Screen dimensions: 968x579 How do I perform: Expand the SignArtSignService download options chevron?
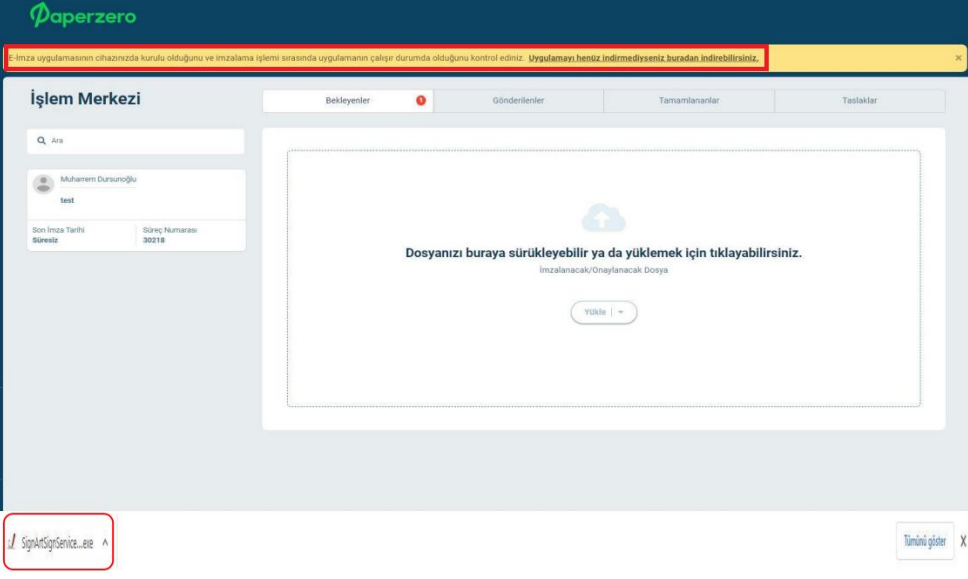[105, 541]
